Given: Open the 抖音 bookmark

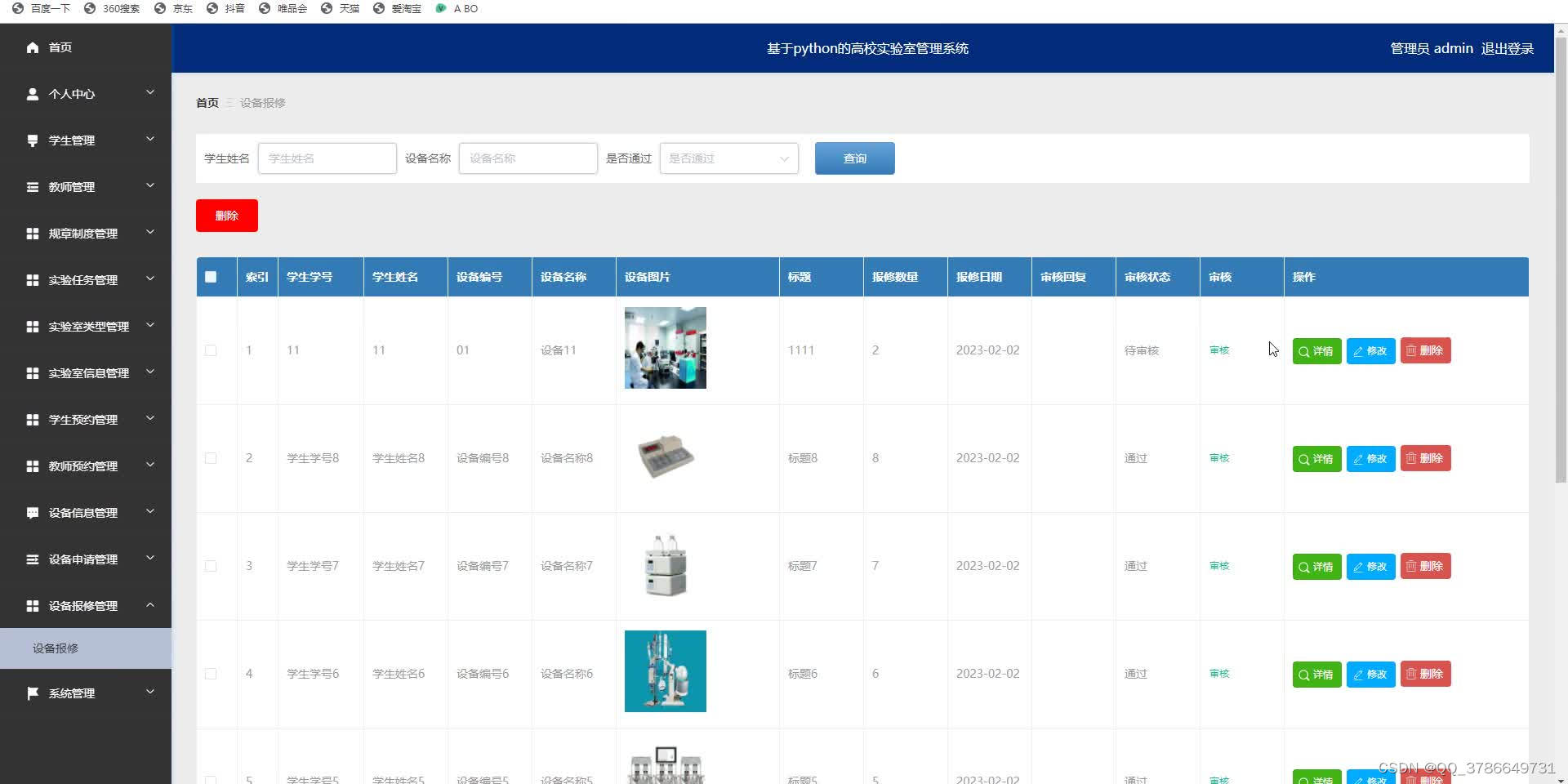Looking at the screenshot, I should (x=225, y=8).
